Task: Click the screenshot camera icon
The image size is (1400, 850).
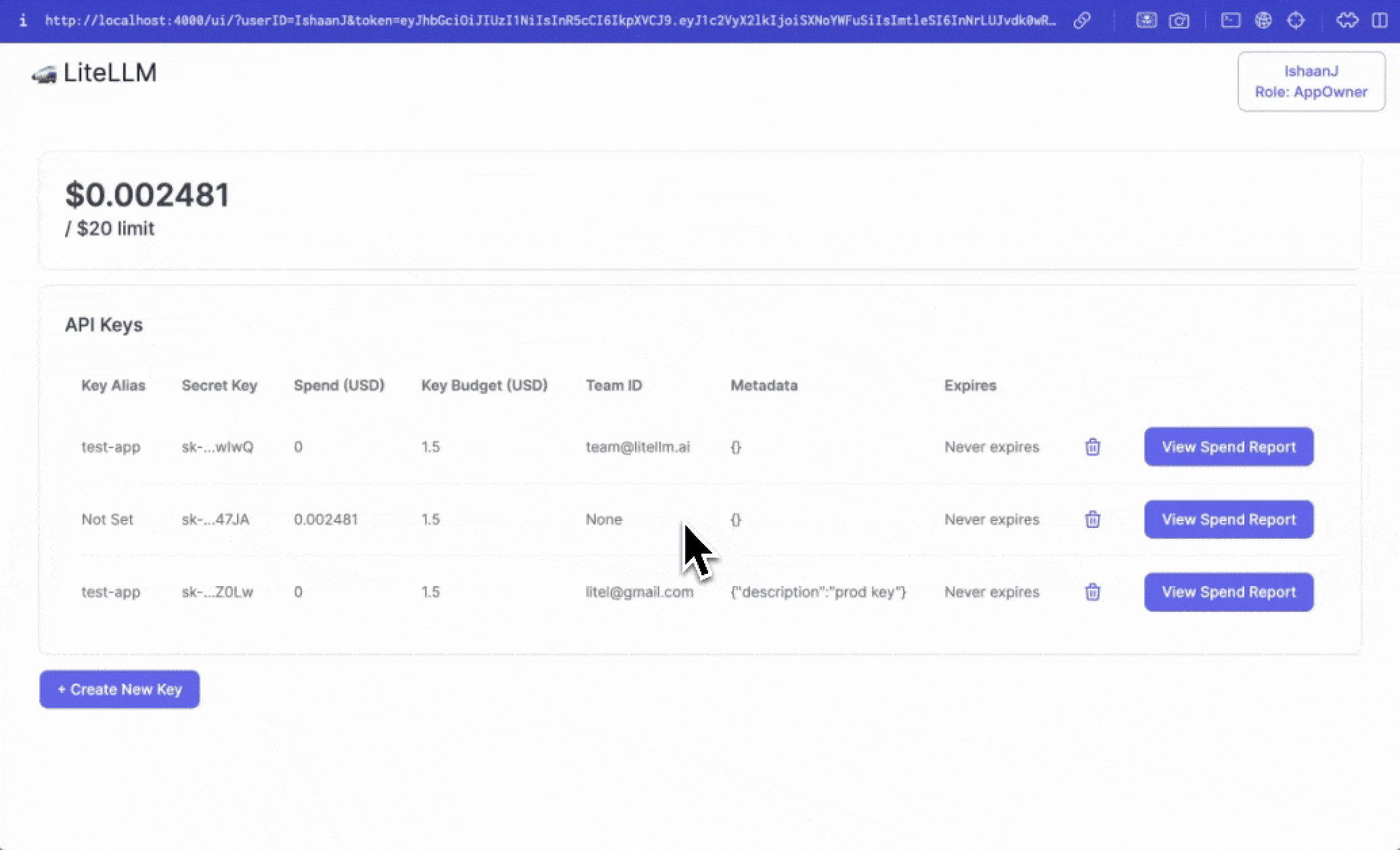Action: [1179, 20]
